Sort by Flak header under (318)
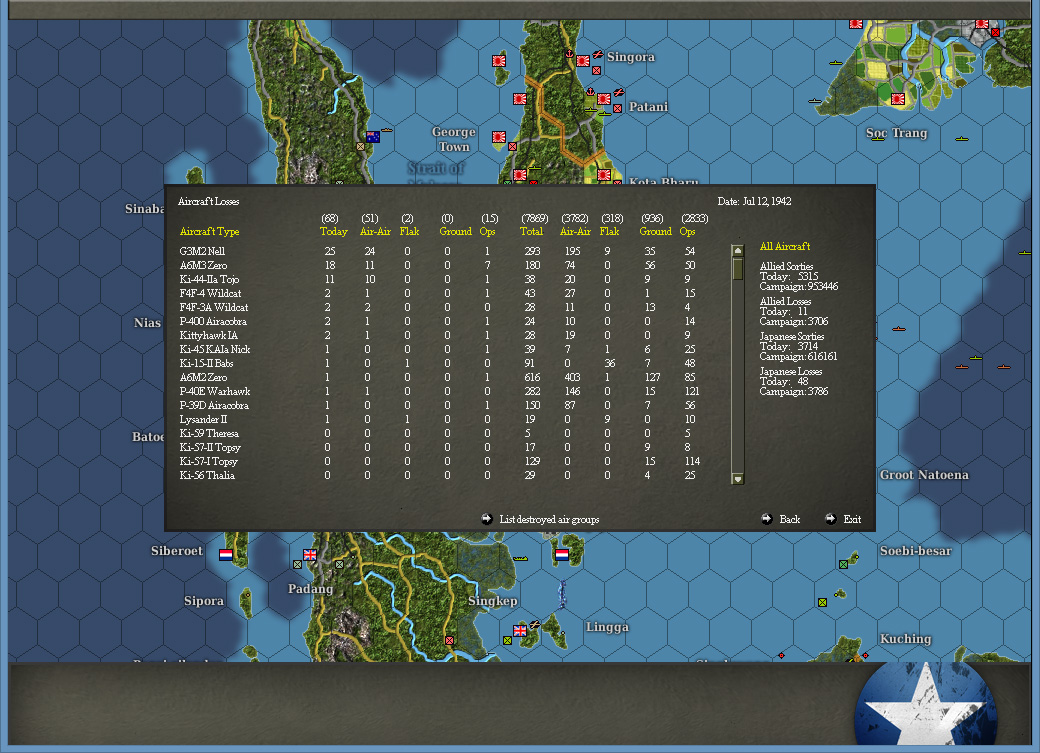Image resolution: width=1040 pixels, height=753 pixels. tap(609, 232)
